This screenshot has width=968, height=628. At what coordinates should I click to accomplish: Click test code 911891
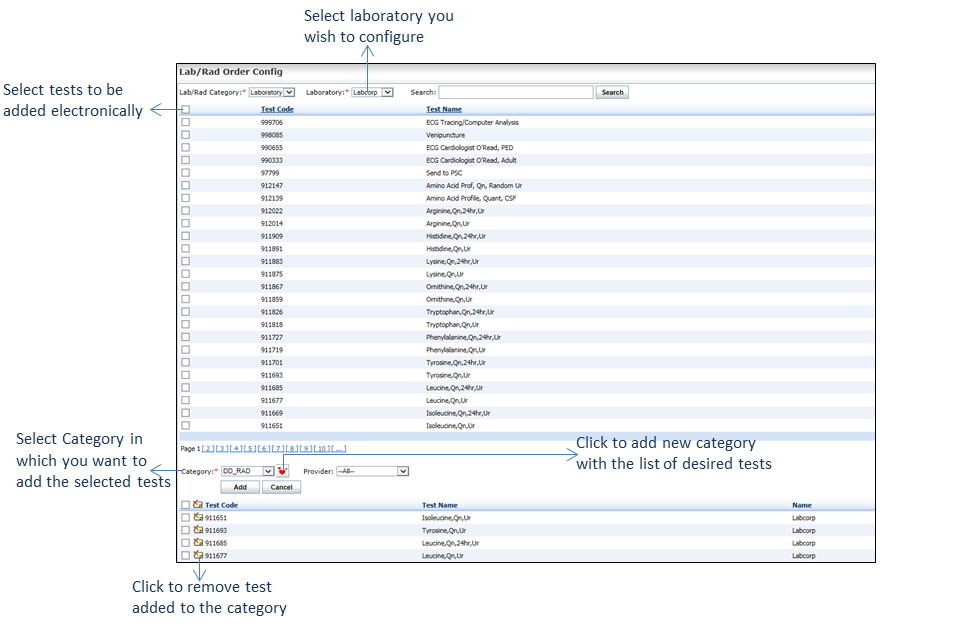[x=272, y=249]
